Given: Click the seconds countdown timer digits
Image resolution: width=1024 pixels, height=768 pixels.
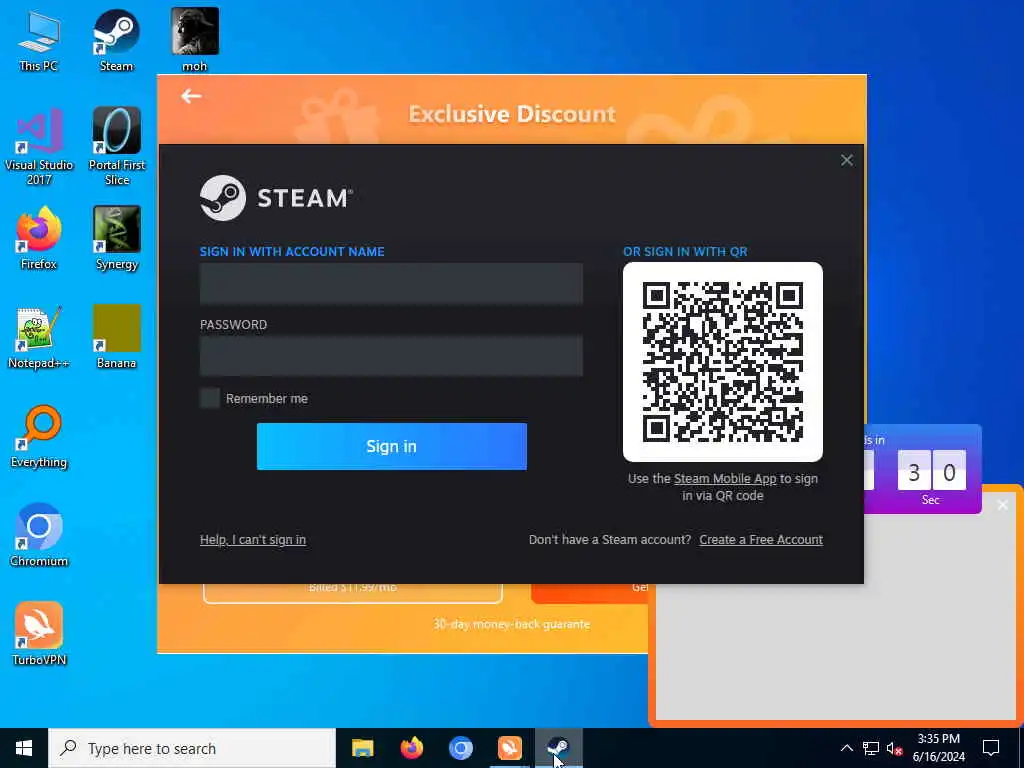Looking at the screenshot, I should (931, 472).
